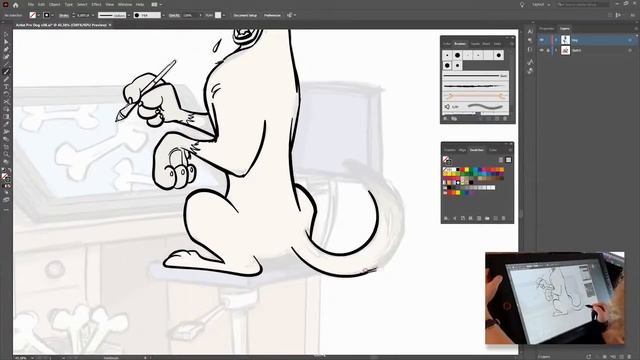640x360 pixels.
Task: Select the black swatch in first swatch row
Action: pyautogui.click(x=458, y=169)
